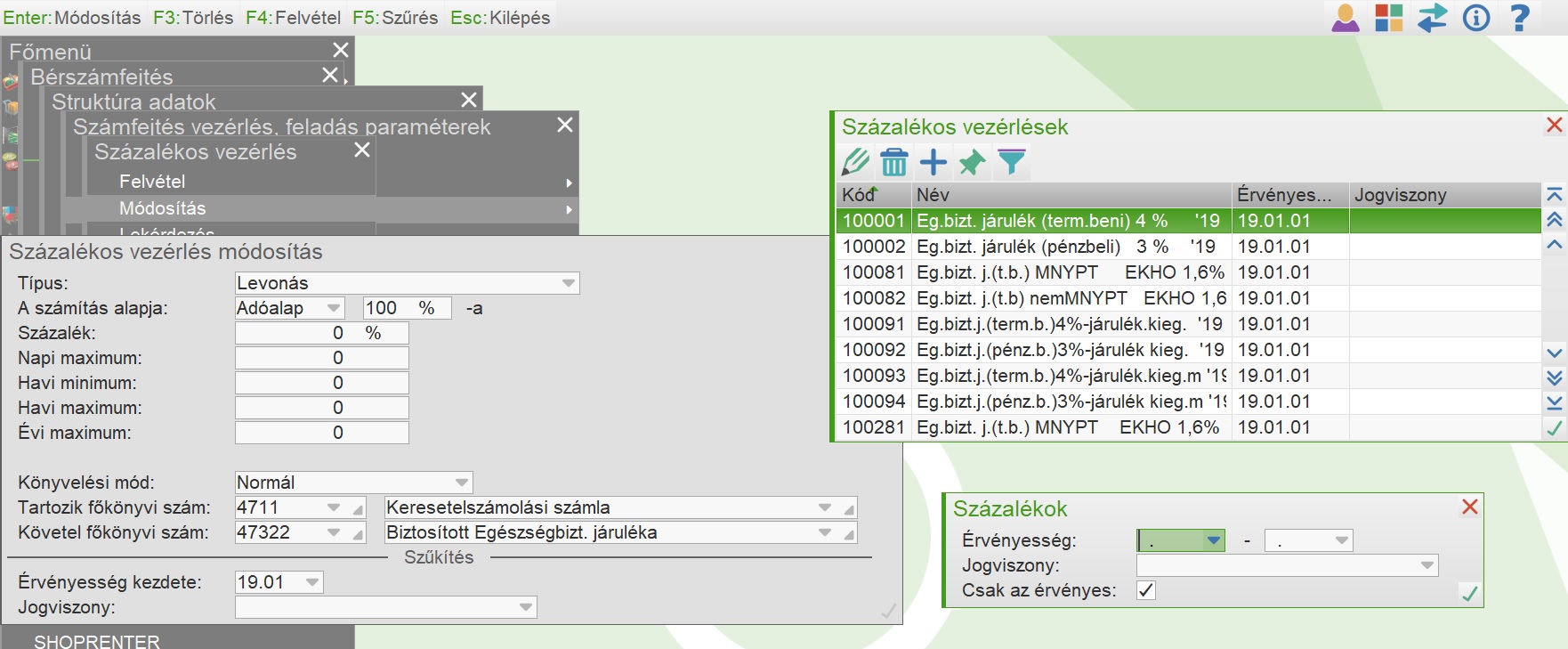This screenshot has height=649, width=1568.
Task: Click the Esc: Kilépés shortcut button
Action: pyautogui.click(x=500, y=18)
